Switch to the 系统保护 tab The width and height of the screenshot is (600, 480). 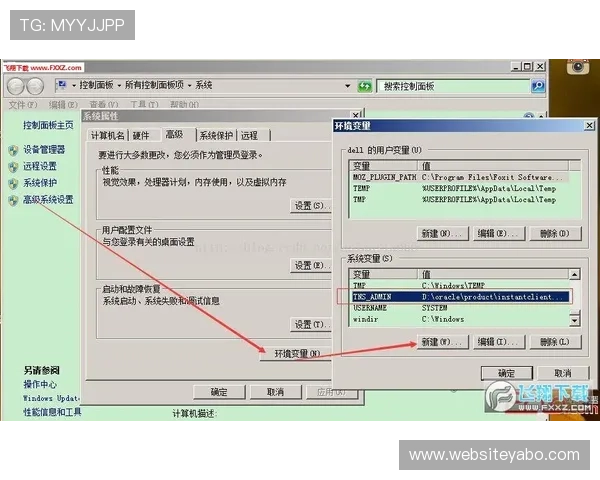click(216, 136)
